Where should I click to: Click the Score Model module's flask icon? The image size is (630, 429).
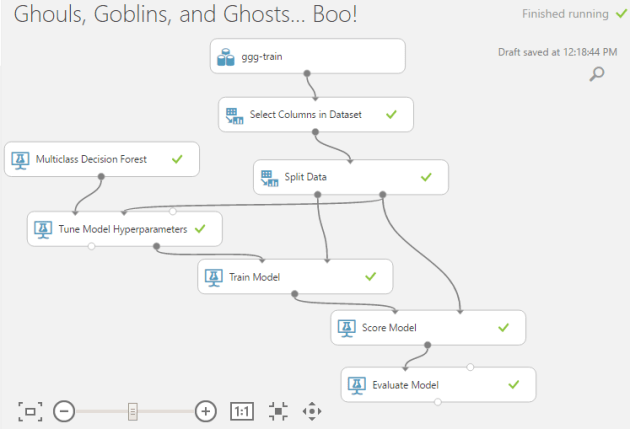point(348,327)
